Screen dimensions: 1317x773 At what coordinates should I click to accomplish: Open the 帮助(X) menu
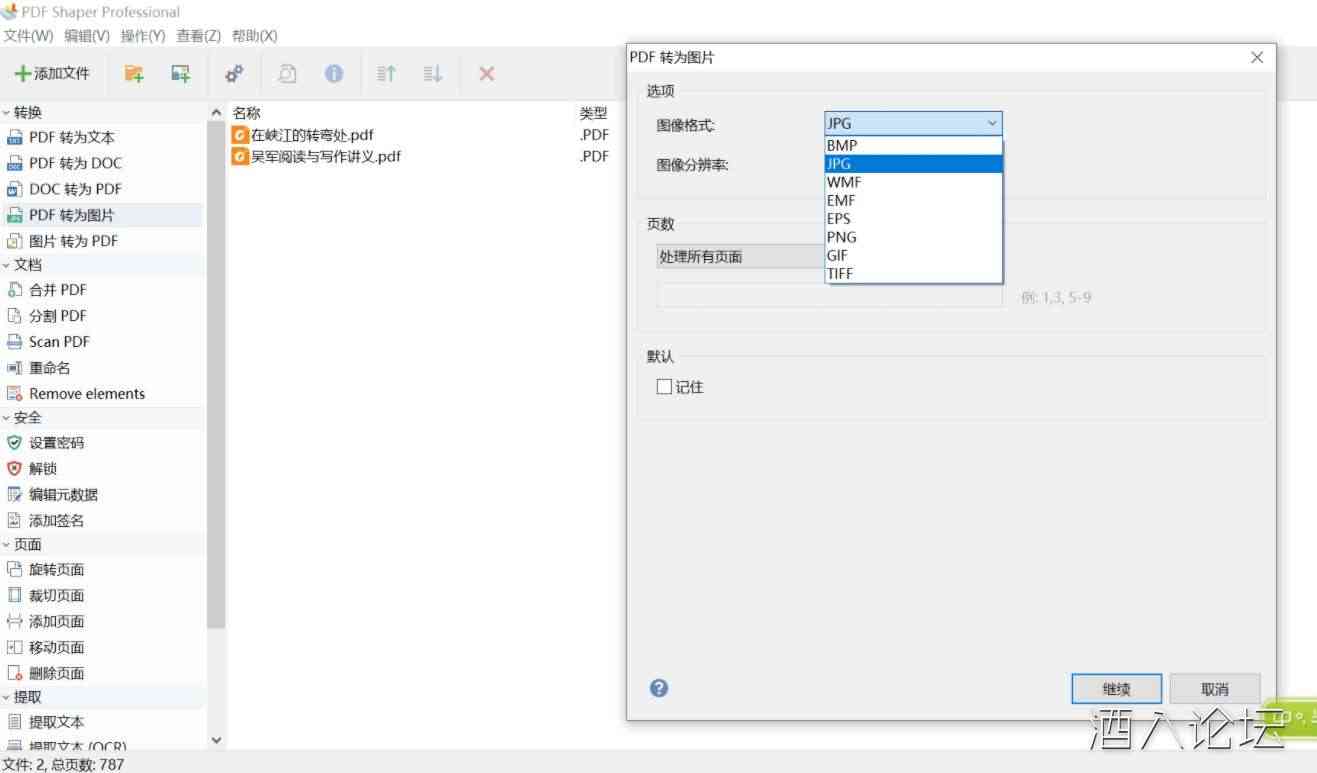tap(254, 36)
